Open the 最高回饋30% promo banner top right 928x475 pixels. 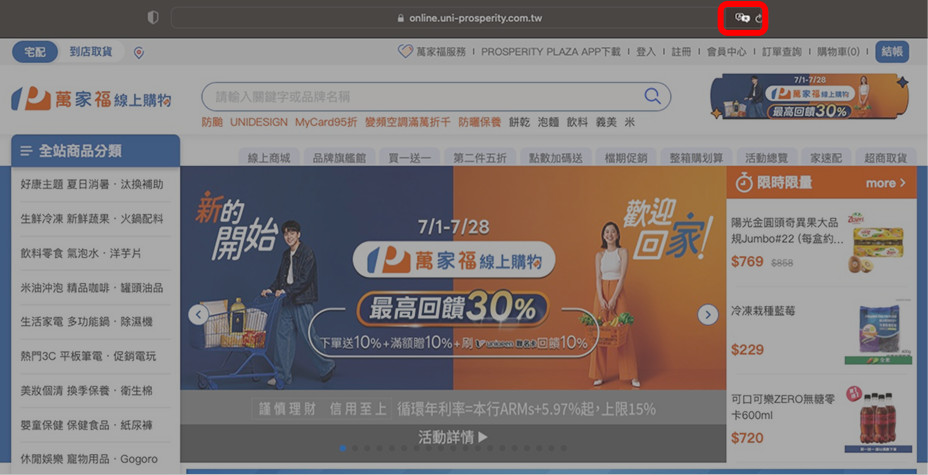tap(810, 96)
